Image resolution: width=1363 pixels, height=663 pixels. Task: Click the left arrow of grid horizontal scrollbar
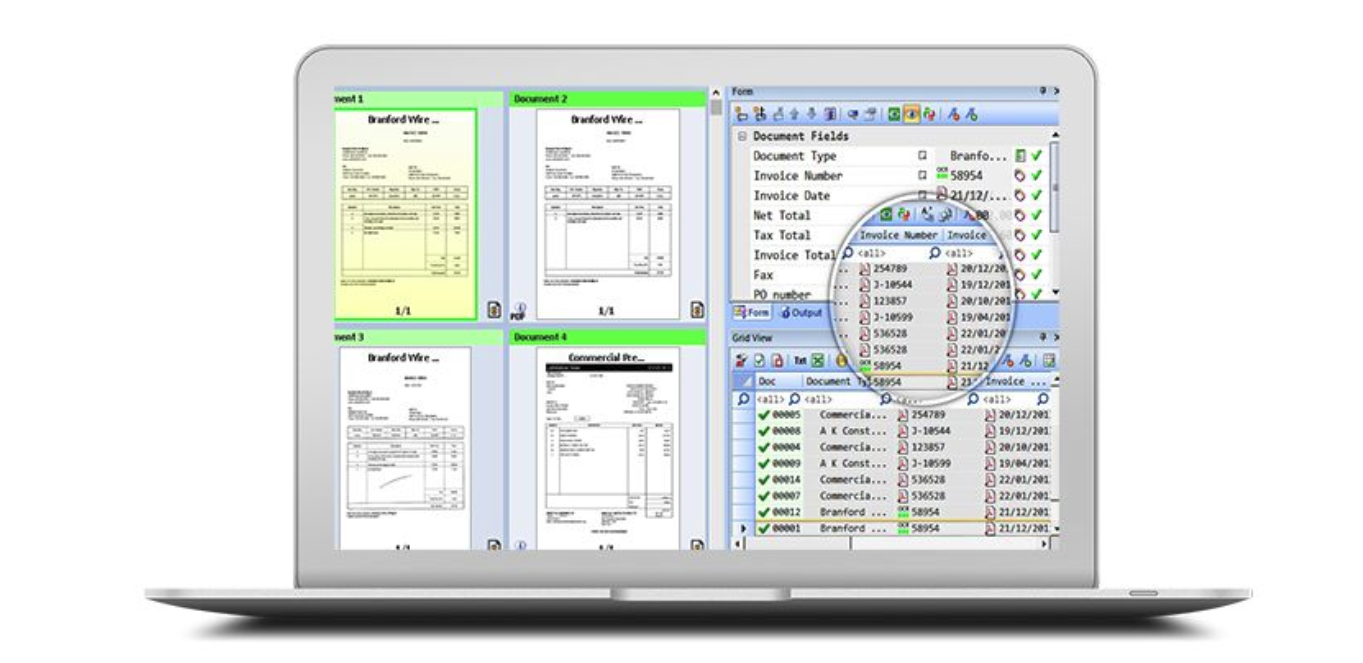coord(739,543)
